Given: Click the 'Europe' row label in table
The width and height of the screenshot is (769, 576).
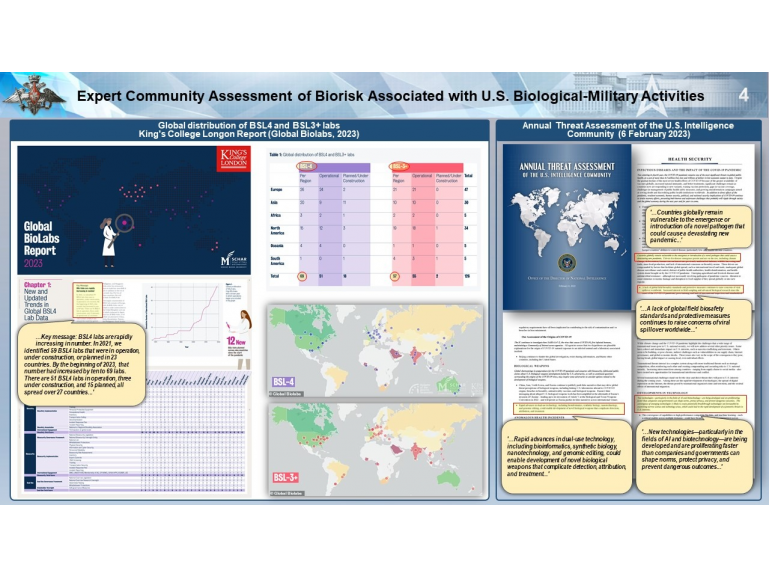Looking at the screenshot, I should point(276,189).
